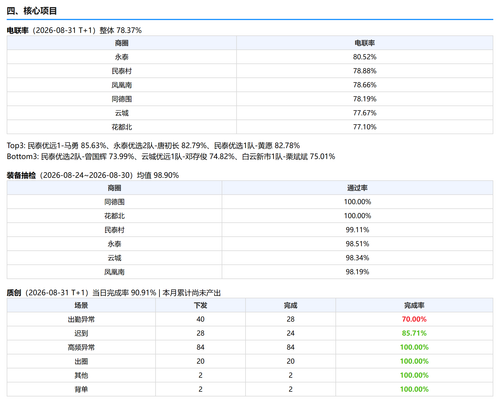Select the '其他' scene cell

[x=81, y=375]
